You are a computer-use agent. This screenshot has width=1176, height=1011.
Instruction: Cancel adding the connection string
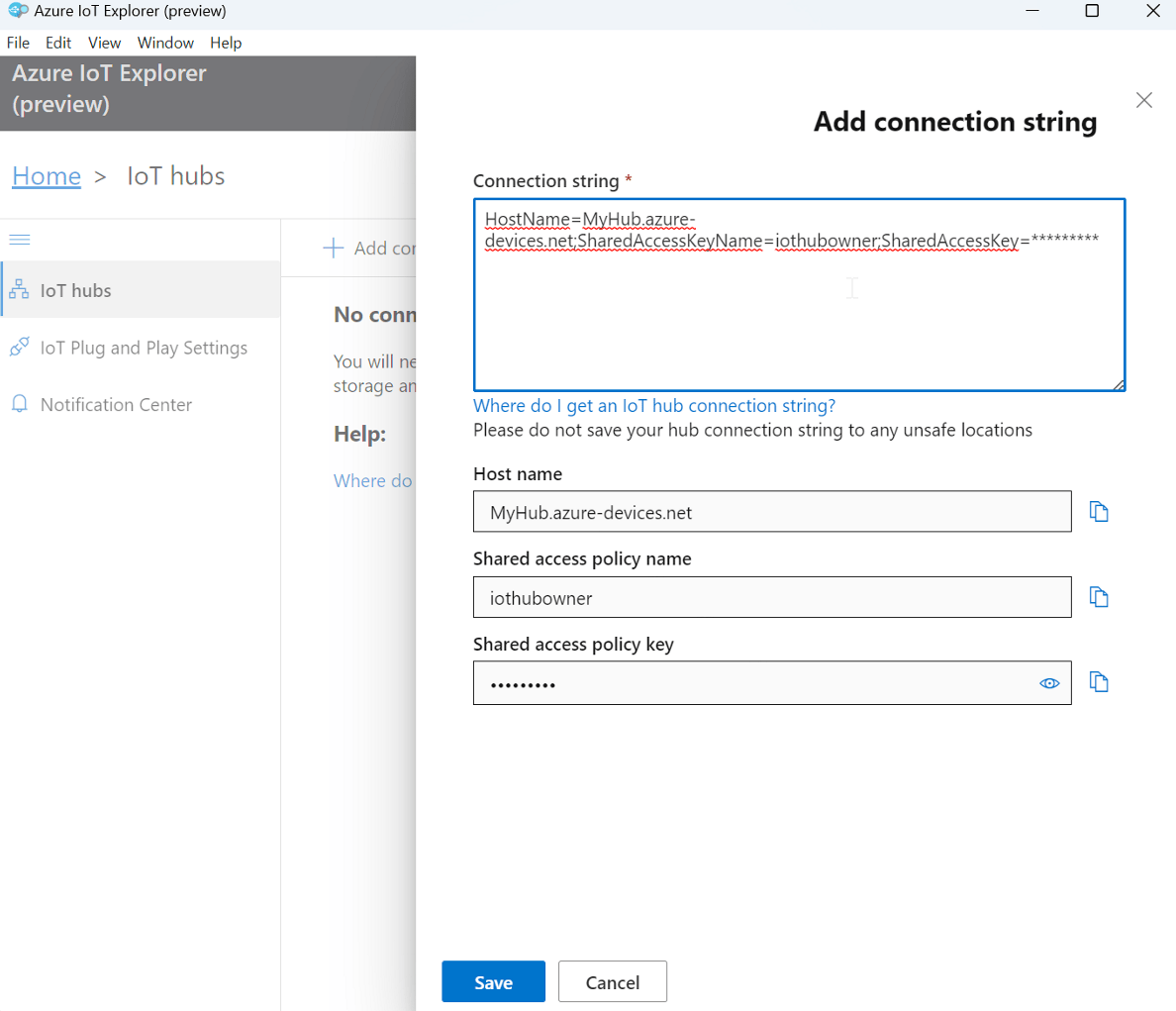click(x=612, y=981)
